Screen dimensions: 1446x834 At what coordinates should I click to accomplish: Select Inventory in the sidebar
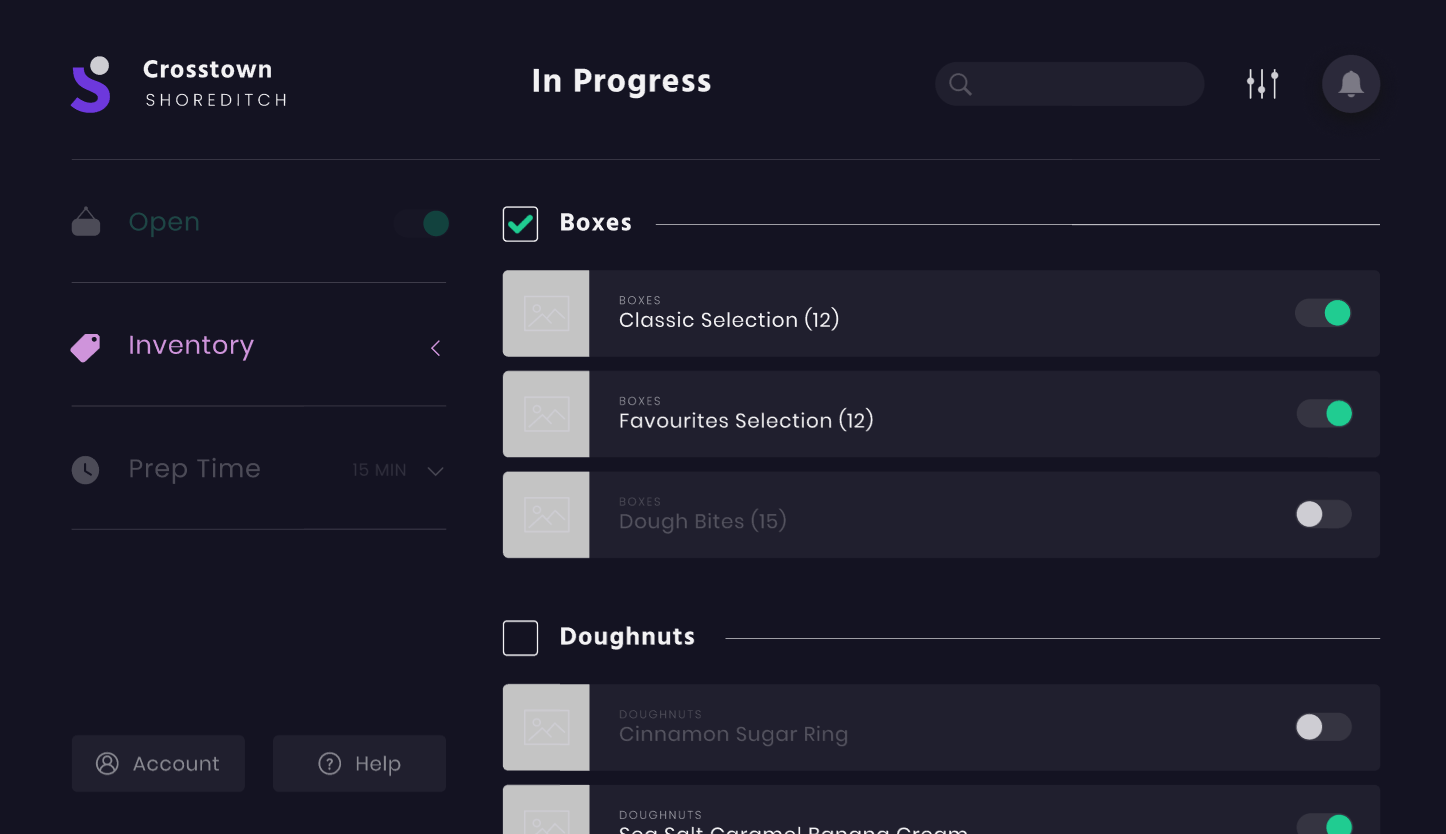[x=191, y=346]
